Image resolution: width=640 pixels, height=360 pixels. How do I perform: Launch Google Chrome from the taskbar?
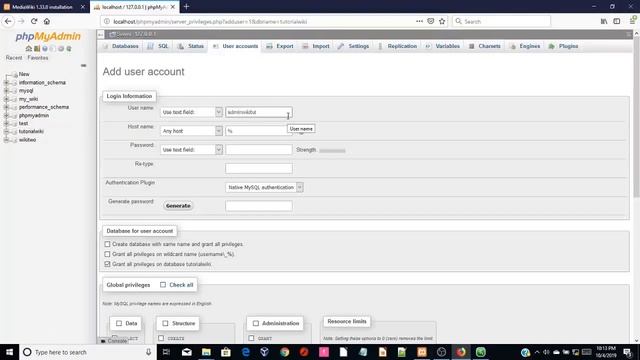pos(284,352)
